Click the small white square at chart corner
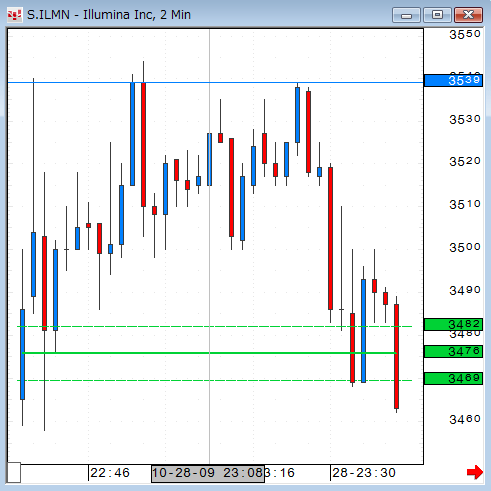 coord(14,472)
